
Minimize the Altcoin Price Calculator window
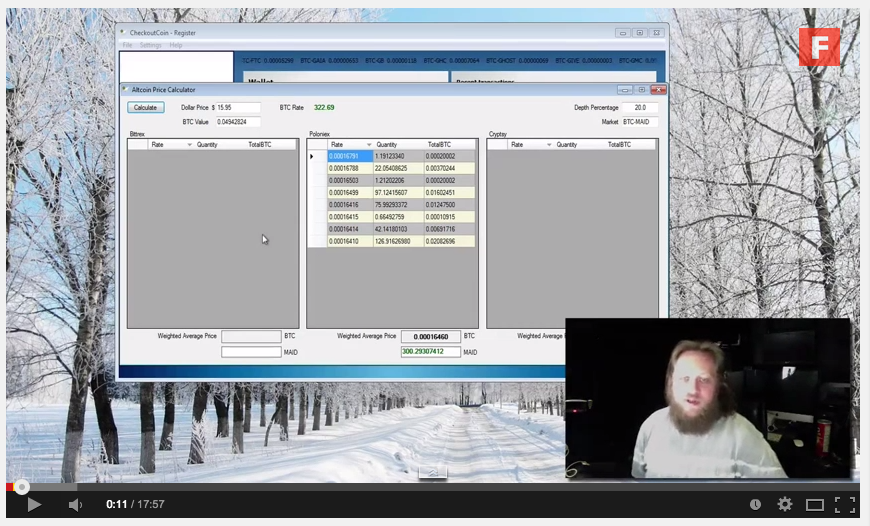tap(625, 89)
